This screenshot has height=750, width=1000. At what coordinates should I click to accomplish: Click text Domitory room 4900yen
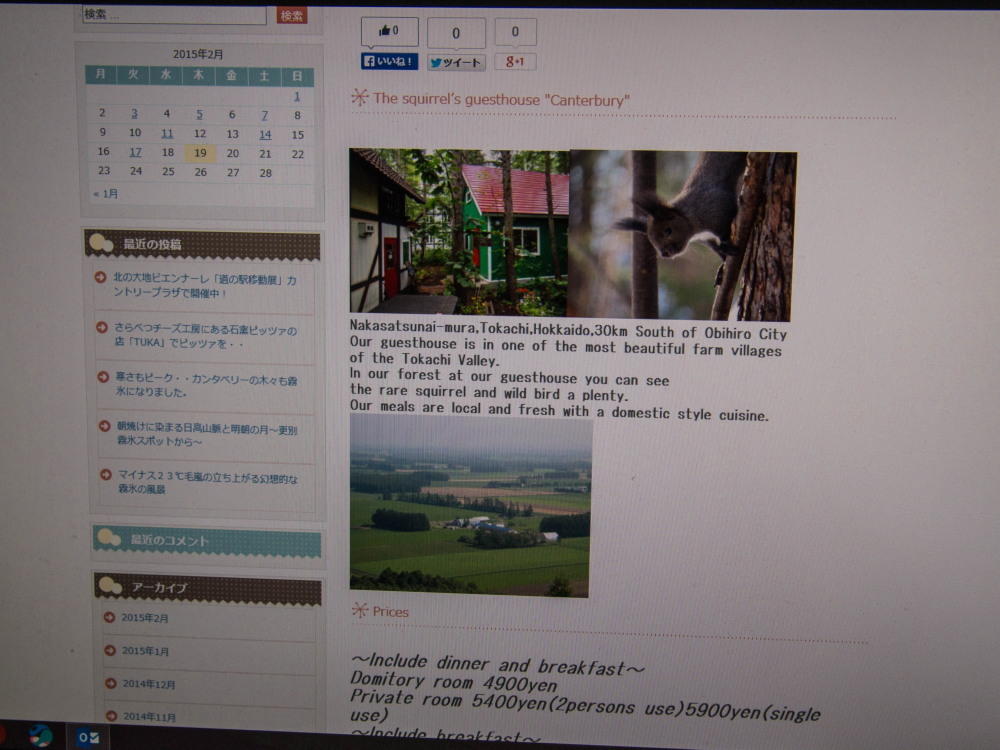453,682
